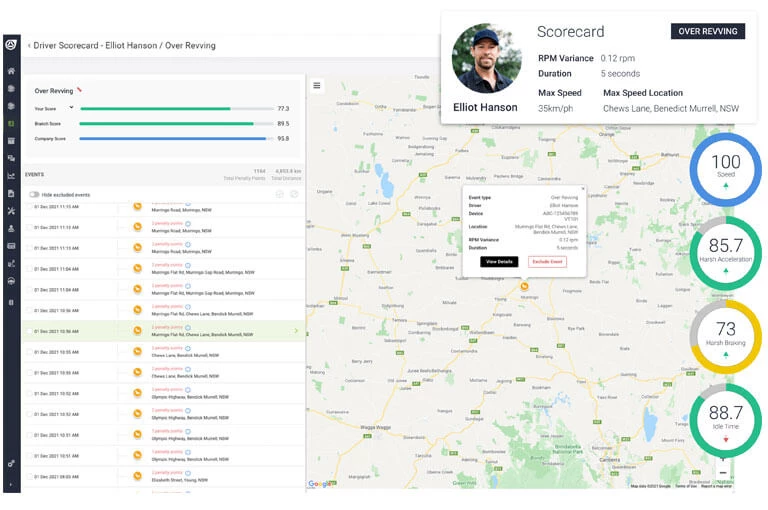
Task: Click the info icon on the Elizabeth Street event
Action: tap(187, 472)
